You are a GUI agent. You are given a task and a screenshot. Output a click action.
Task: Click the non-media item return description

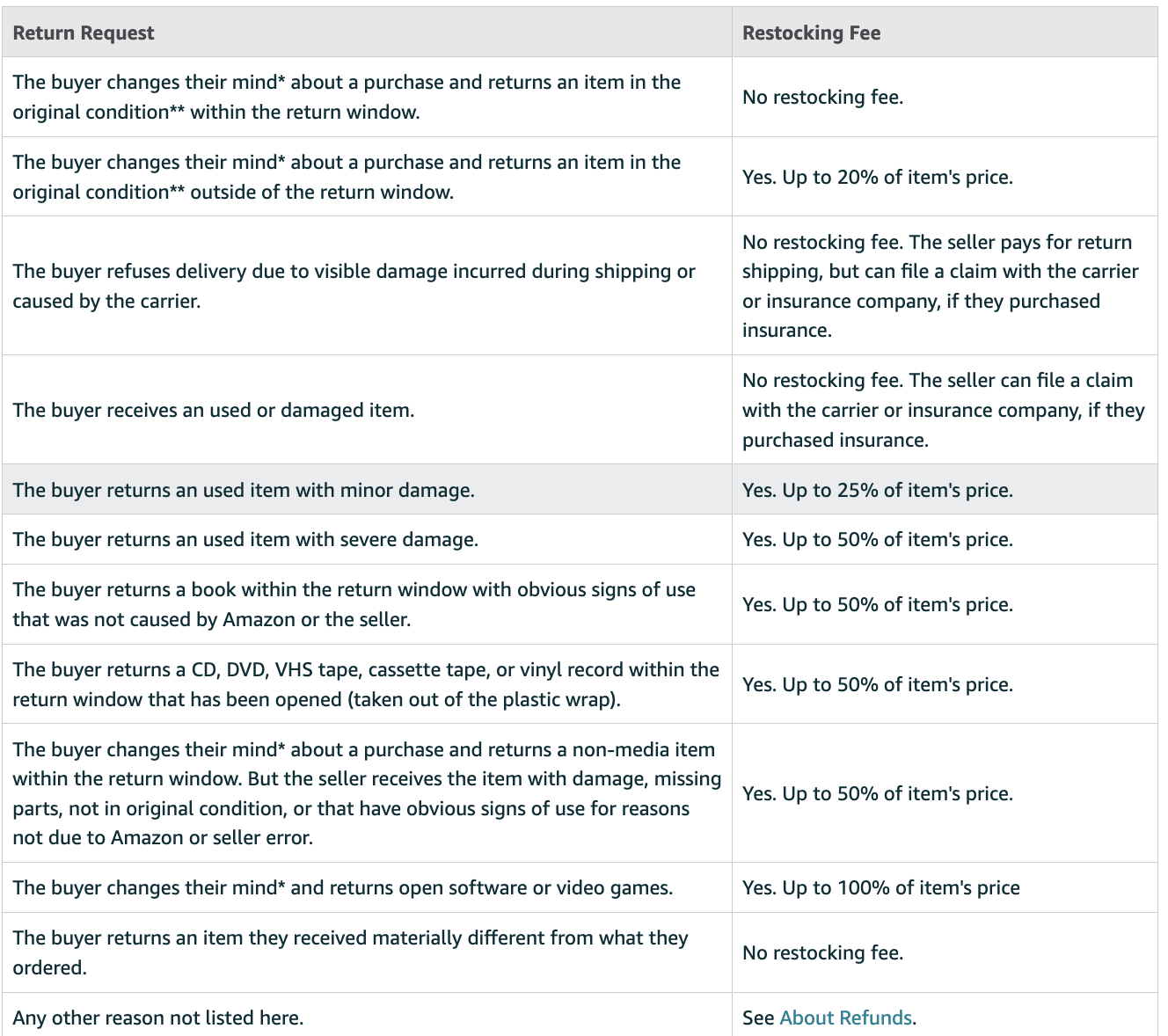click(366, 793)
